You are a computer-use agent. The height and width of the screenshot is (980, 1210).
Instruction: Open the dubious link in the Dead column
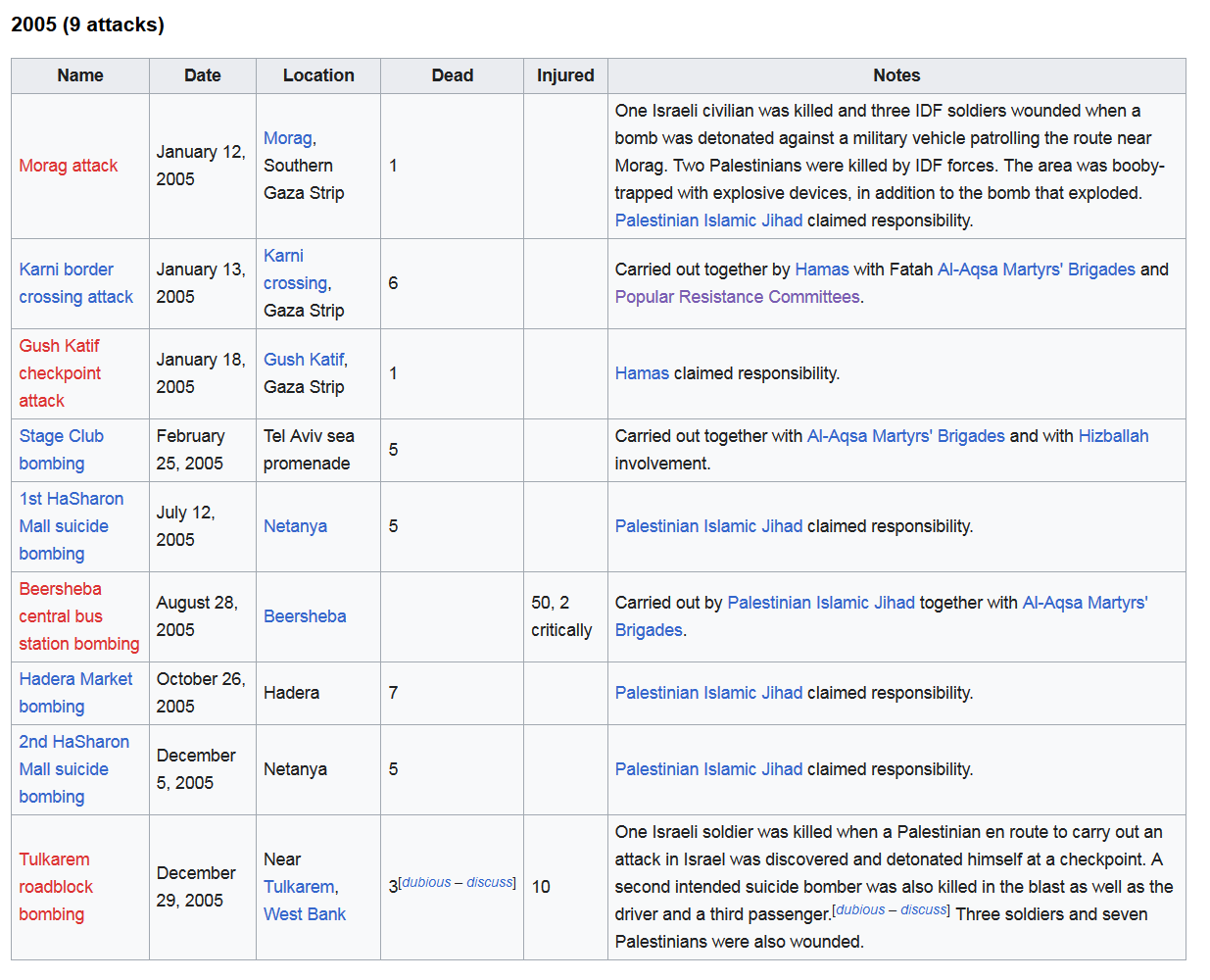coord(426,882)
